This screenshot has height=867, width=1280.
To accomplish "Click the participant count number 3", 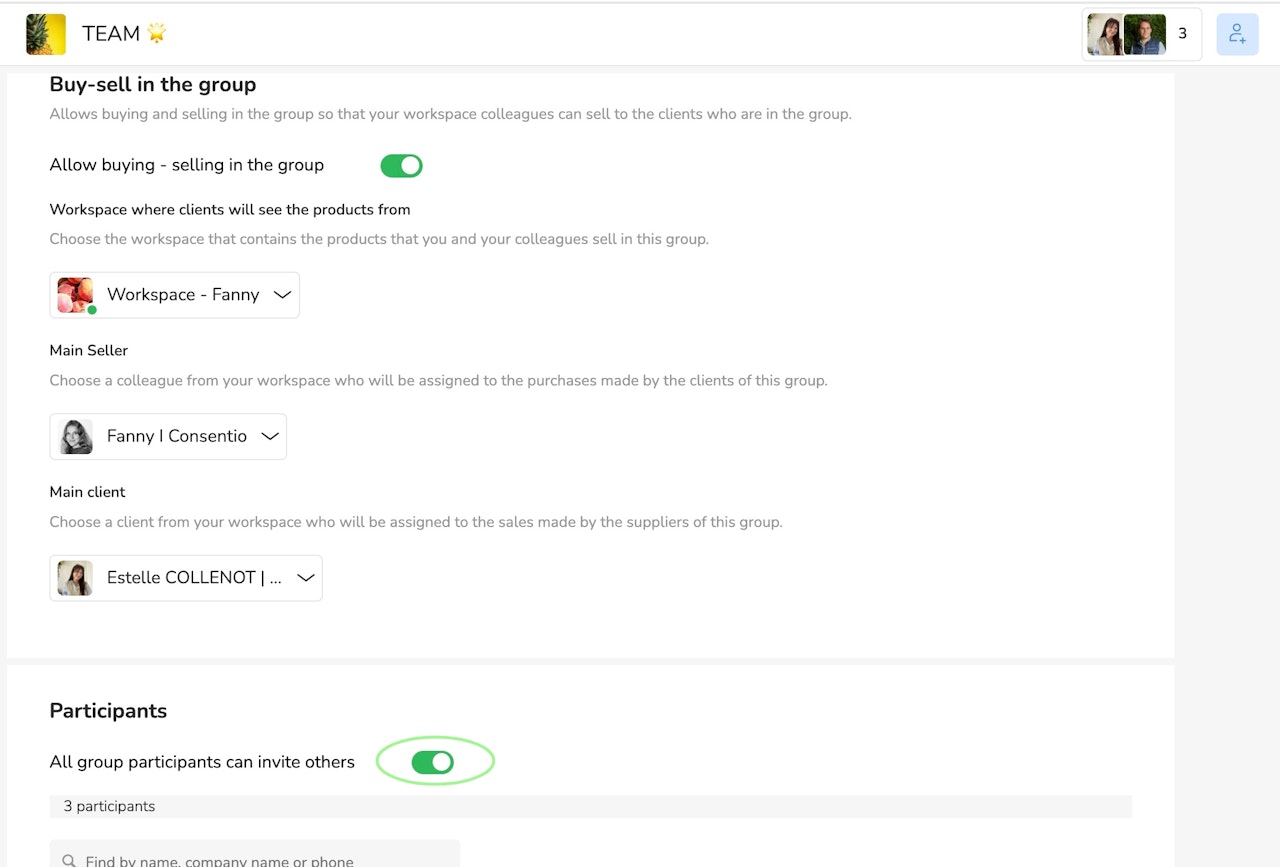I will (1182, 34).
